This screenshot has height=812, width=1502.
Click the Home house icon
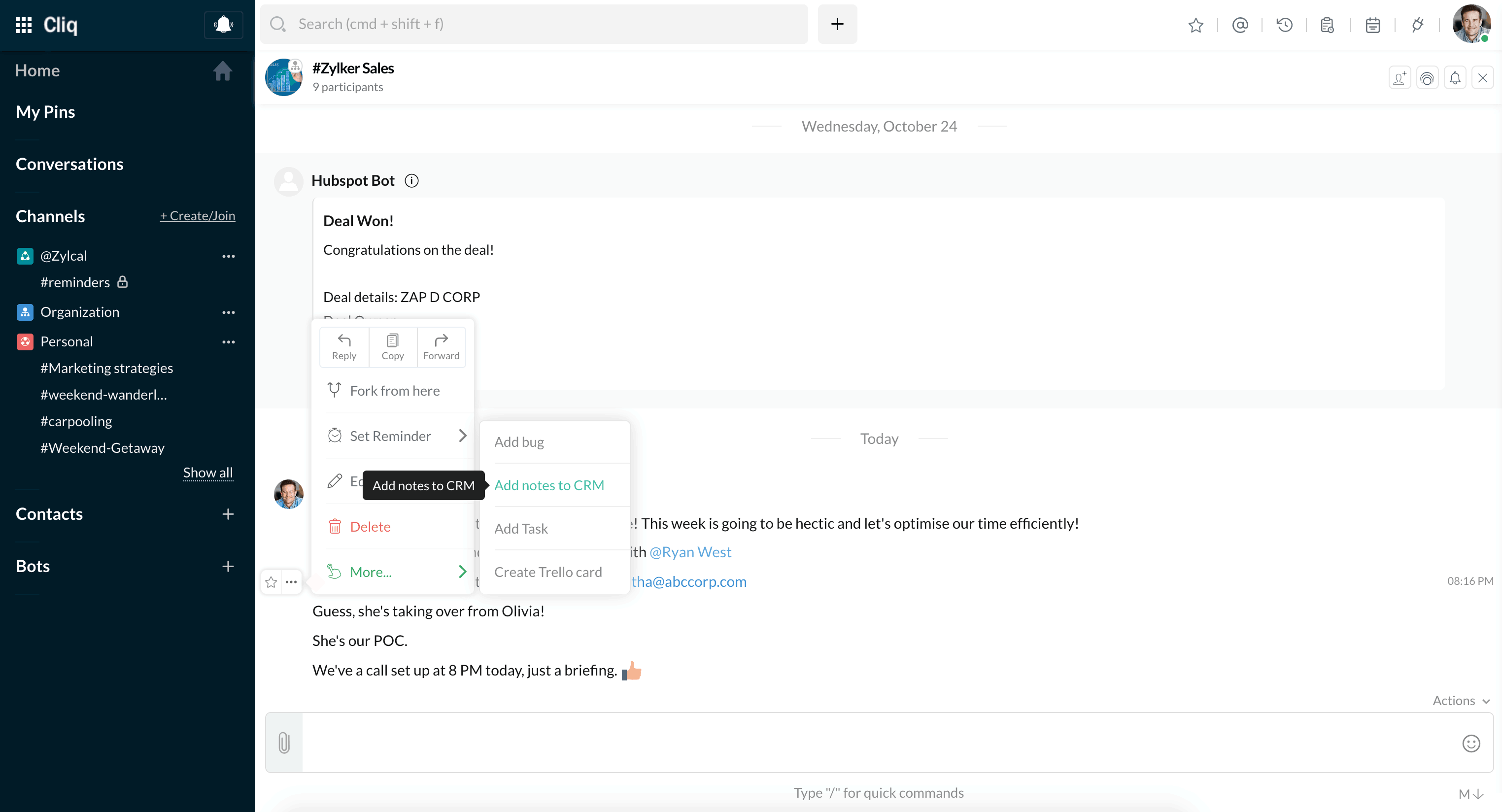point(222,70)
